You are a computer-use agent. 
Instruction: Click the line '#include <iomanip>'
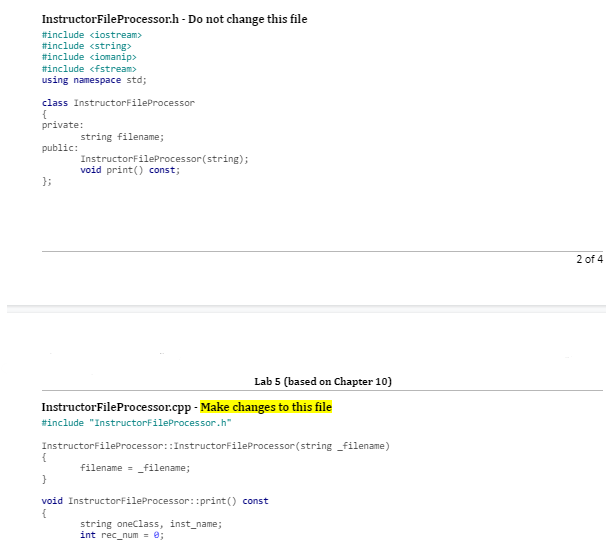tap(89, 57)
